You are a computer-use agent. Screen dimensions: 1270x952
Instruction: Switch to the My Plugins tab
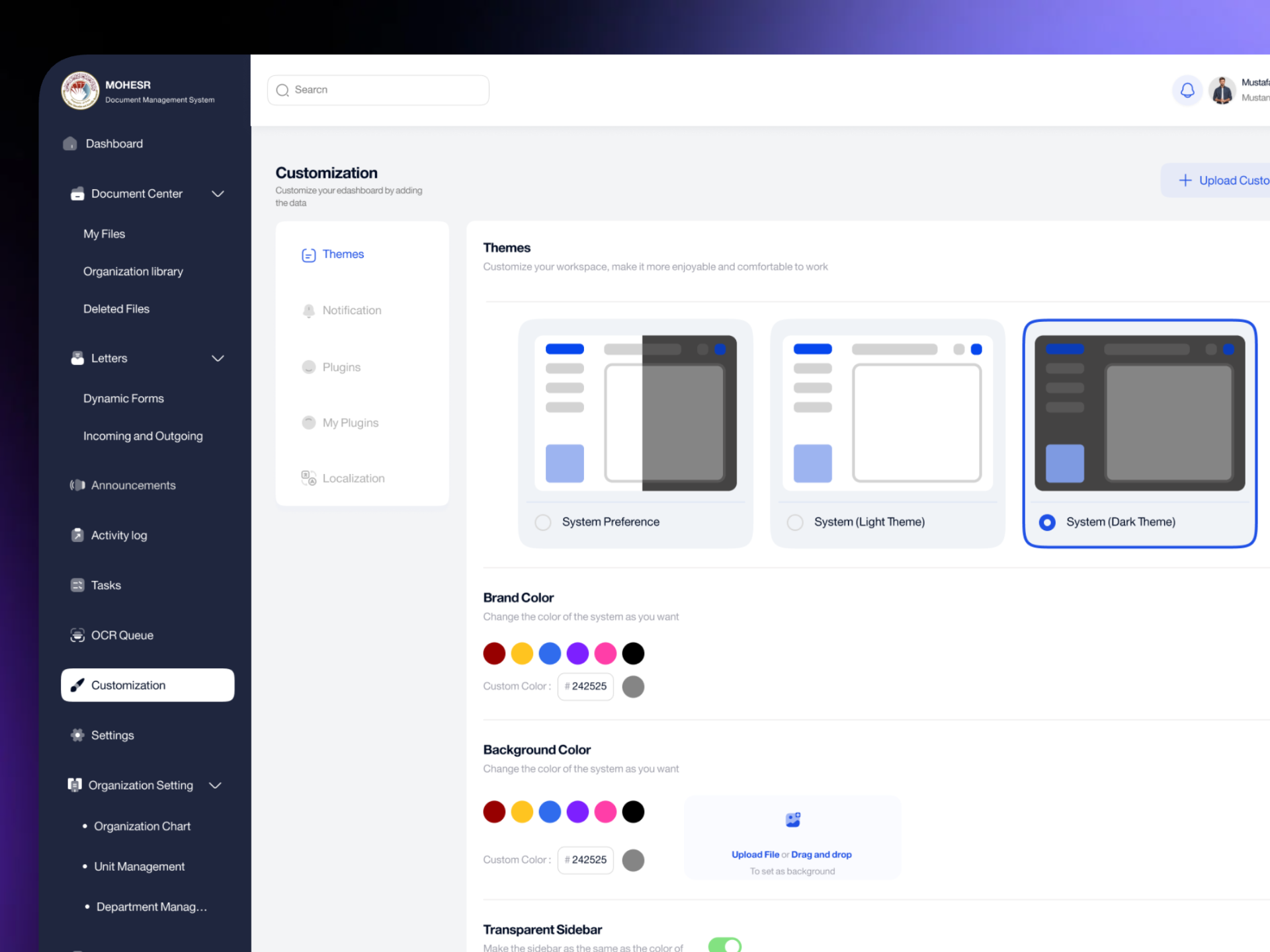tap(350, 422)
